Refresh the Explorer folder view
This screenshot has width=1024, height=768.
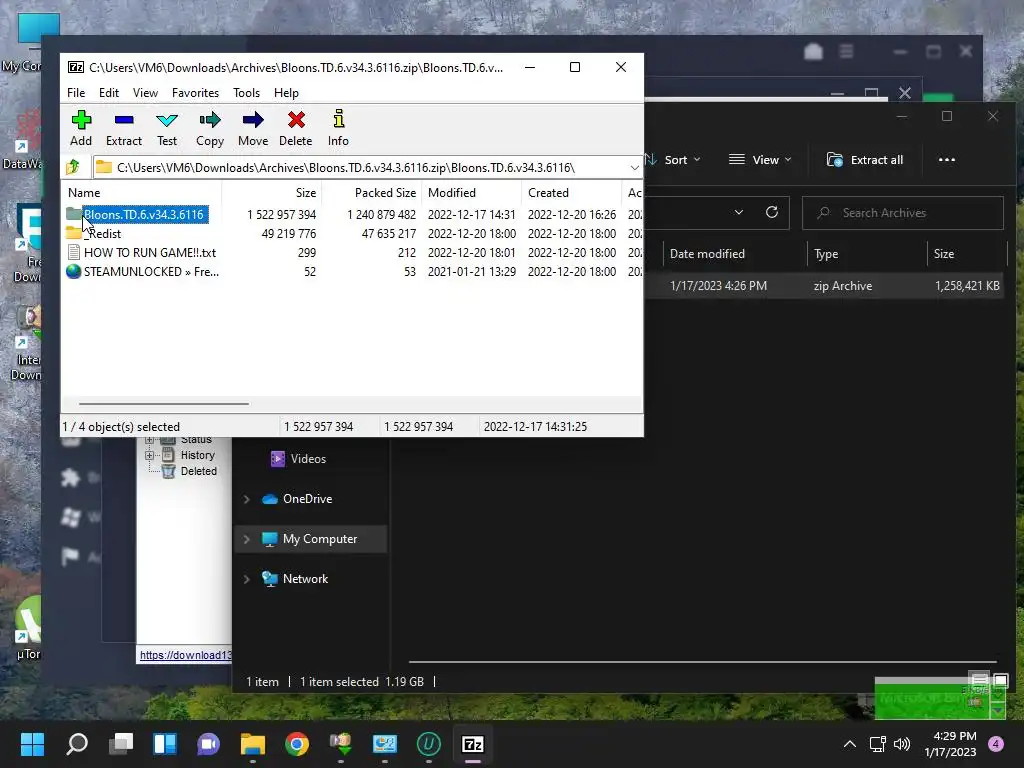click(772, 212)
